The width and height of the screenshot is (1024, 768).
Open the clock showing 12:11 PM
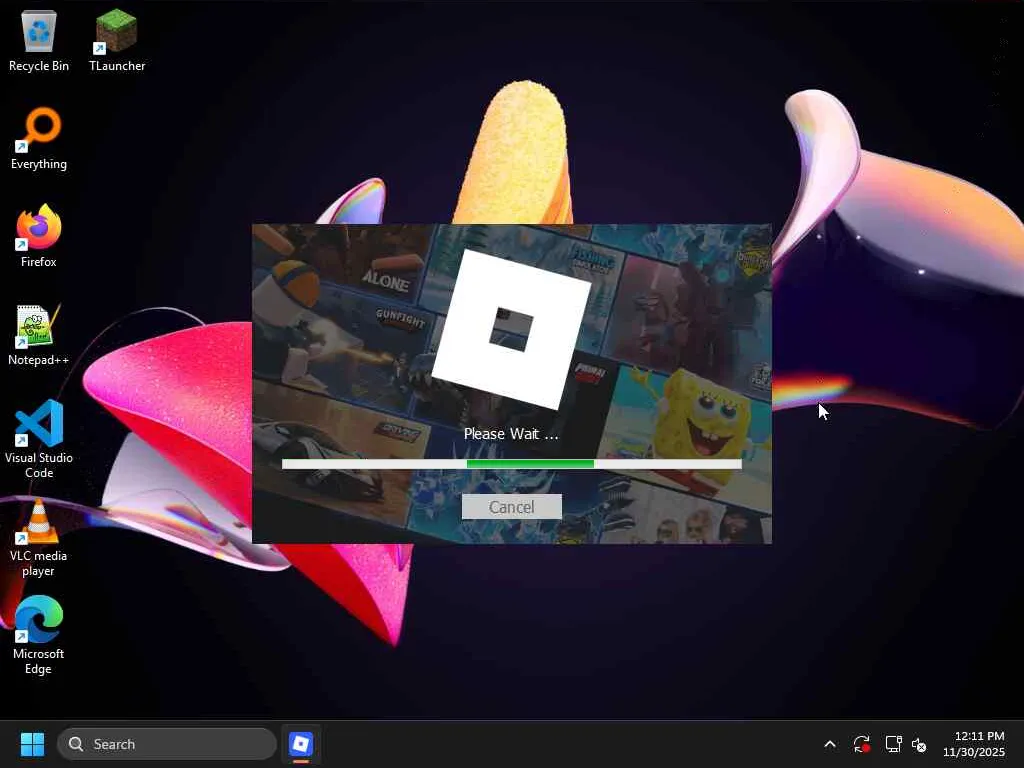pos(974,744)
